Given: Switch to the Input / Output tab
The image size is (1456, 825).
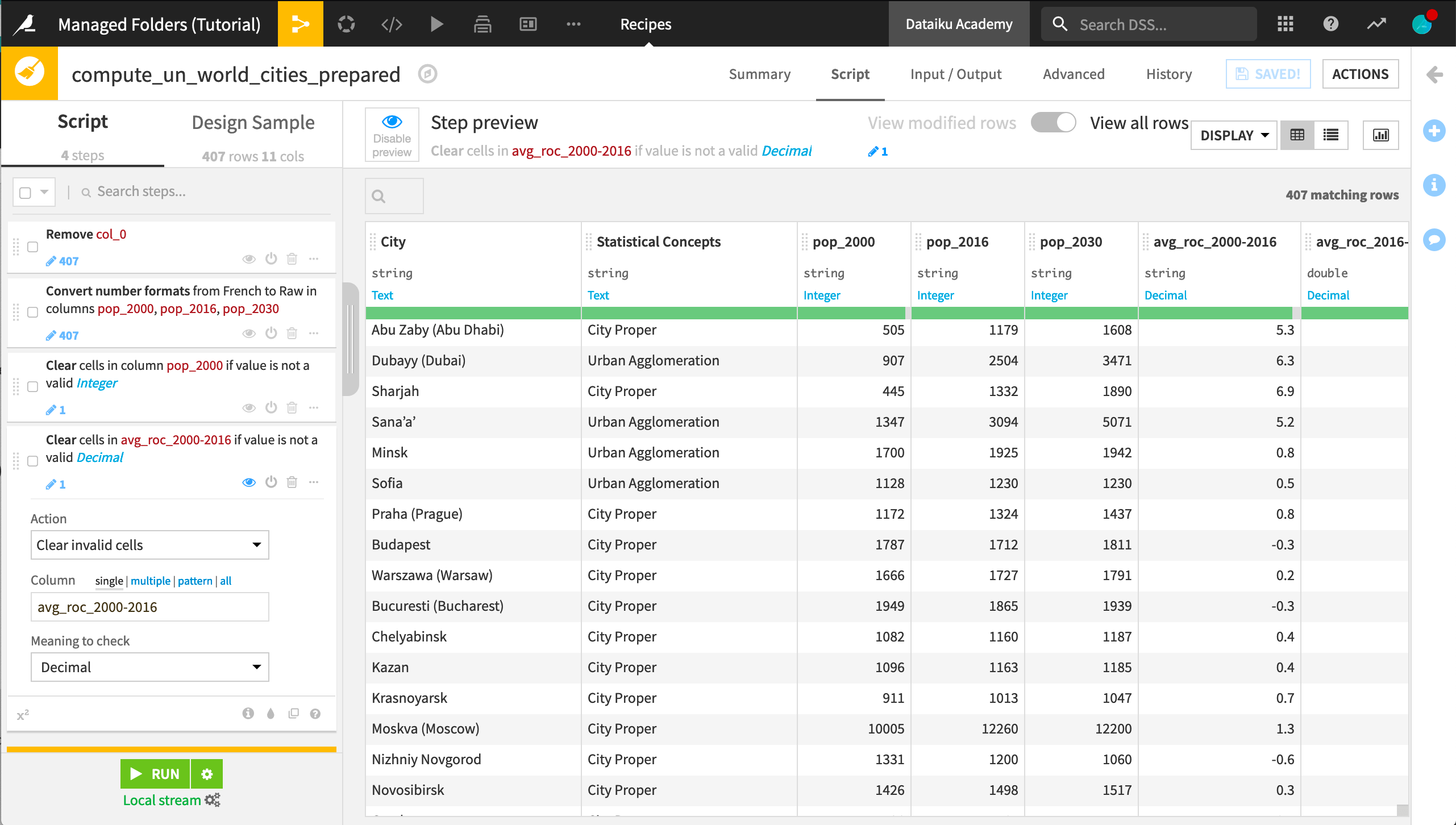Looking at the screenshot, I should [955, 74].
